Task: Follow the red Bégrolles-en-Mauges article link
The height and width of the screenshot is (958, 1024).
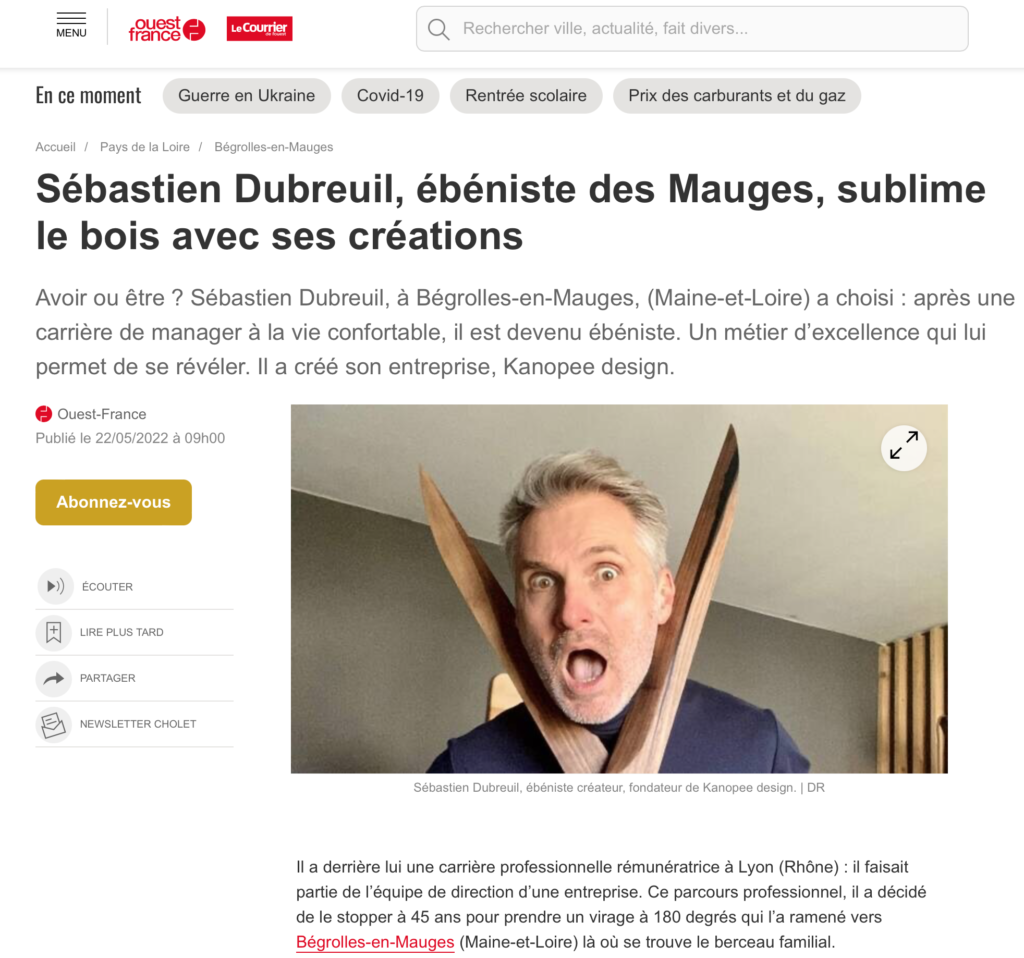Action: coord(375,942)
